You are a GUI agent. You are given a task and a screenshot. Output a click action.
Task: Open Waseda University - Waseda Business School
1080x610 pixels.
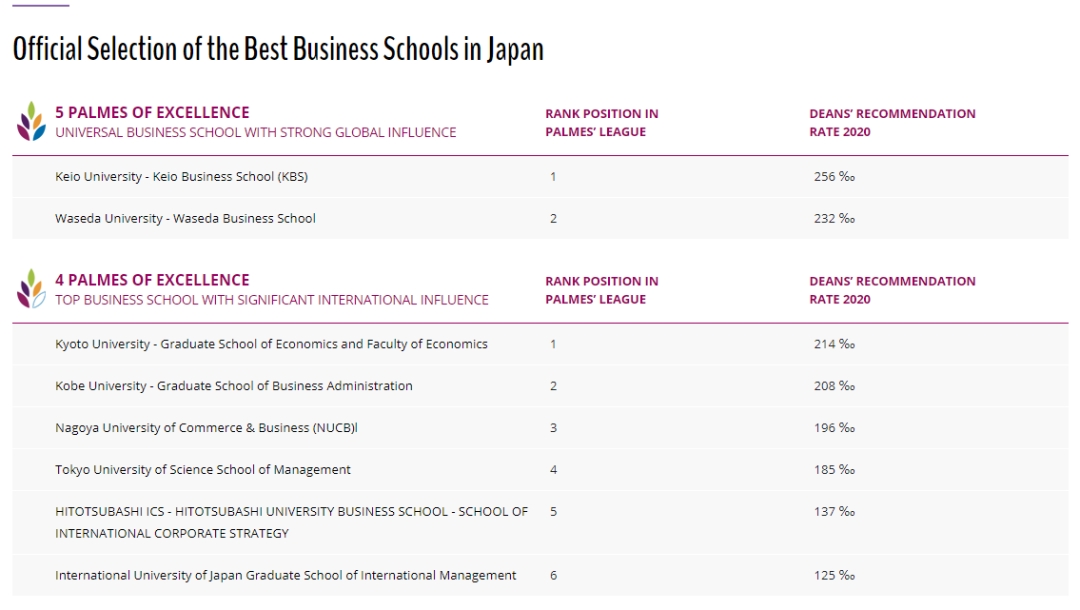tap(185, 218)
